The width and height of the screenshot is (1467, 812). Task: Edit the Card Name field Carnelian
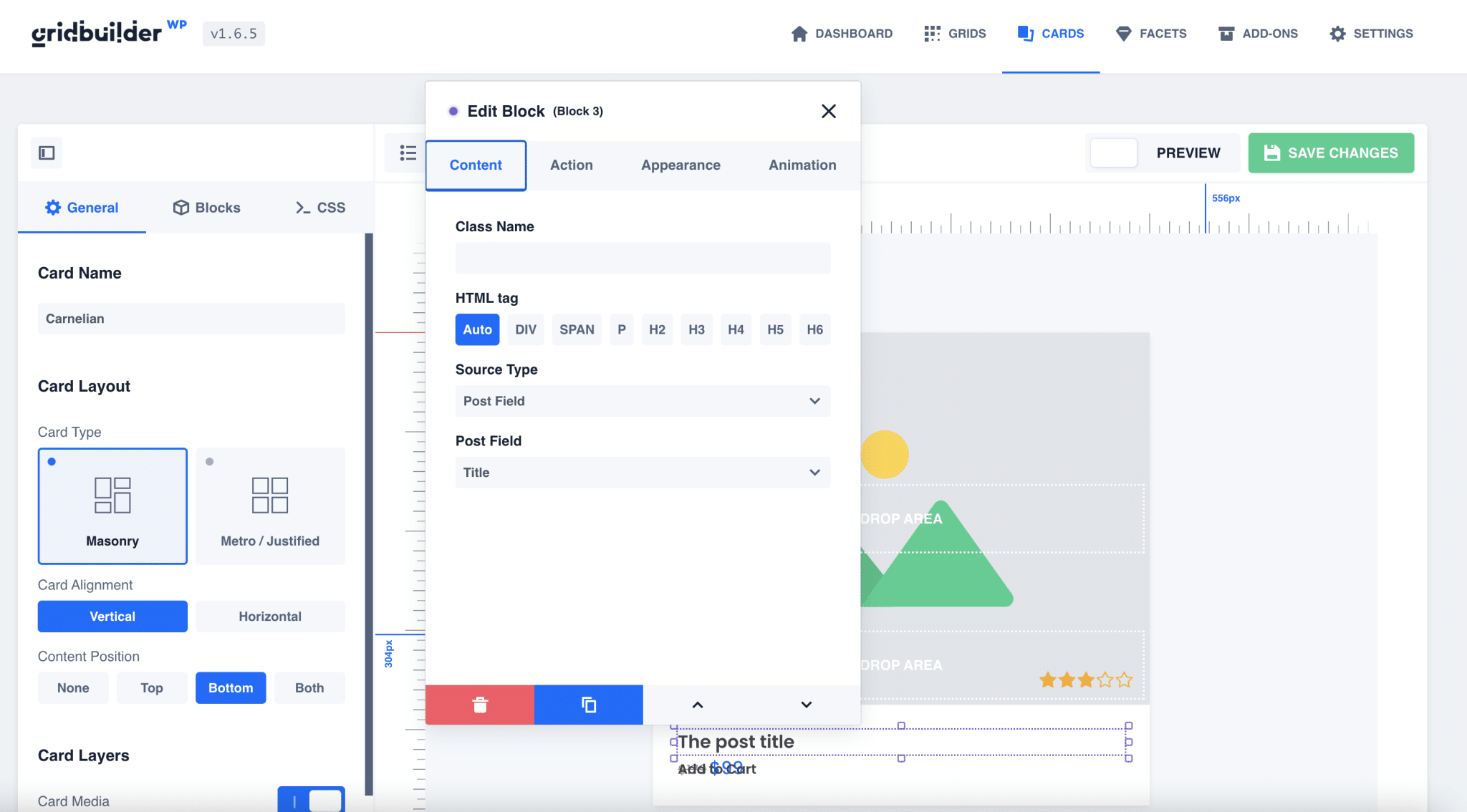[x=191, y=319]
